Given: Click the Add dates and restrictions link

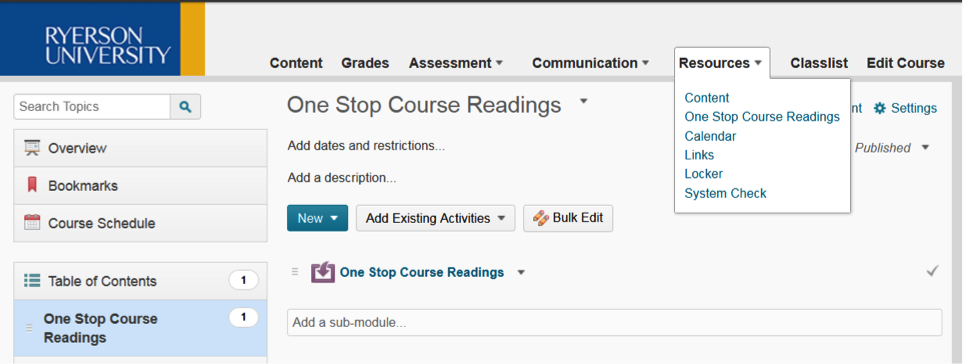Looking at the screenshot, I should (x=366, y=146).
